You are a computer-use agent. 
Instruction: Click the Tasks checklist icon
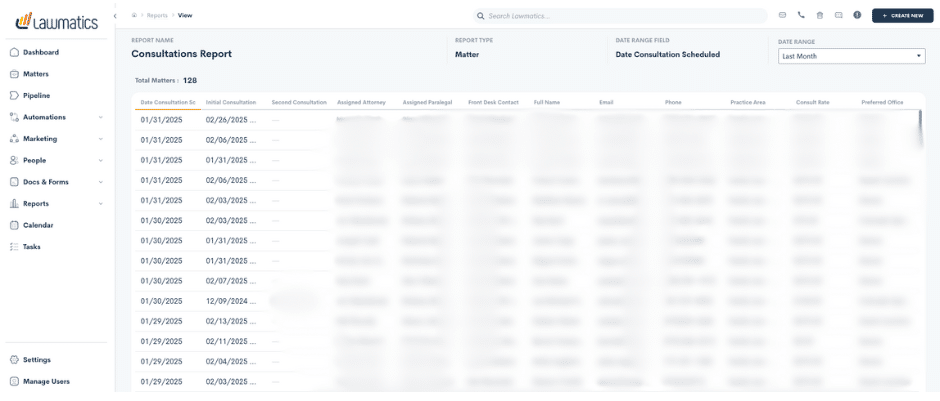tap(14, 246)
